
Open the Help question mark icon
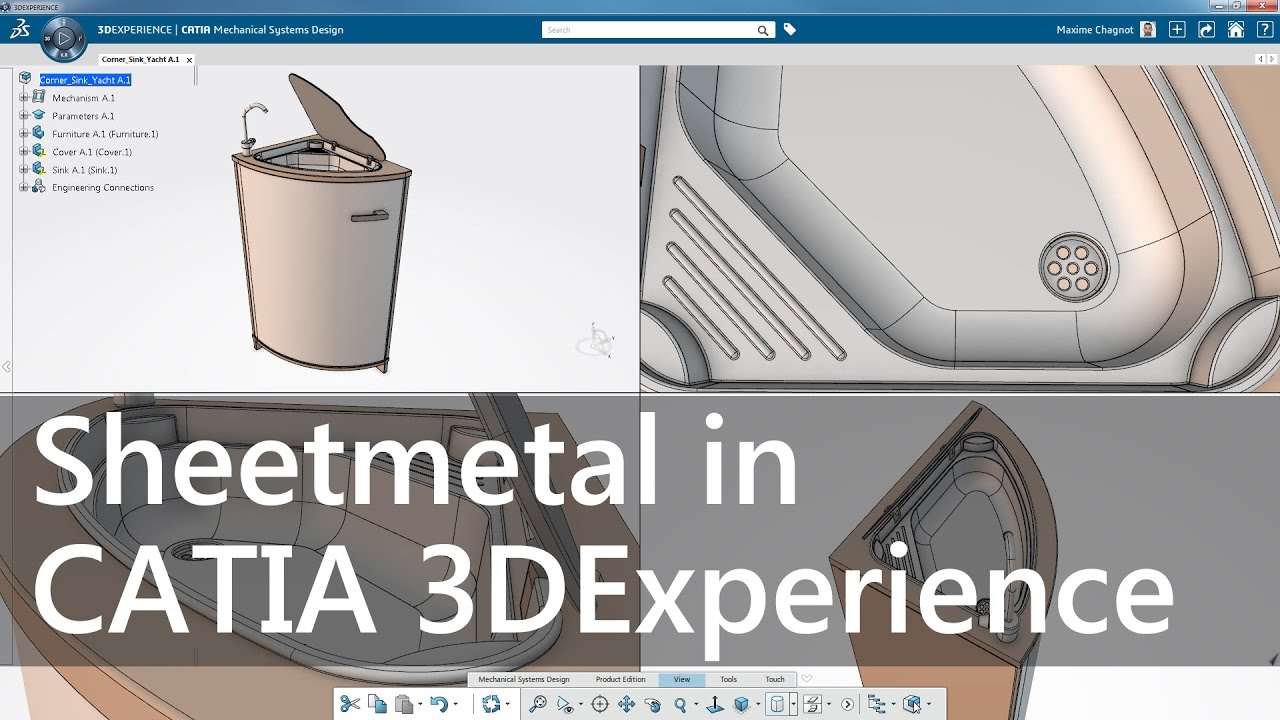[1265, 30]
